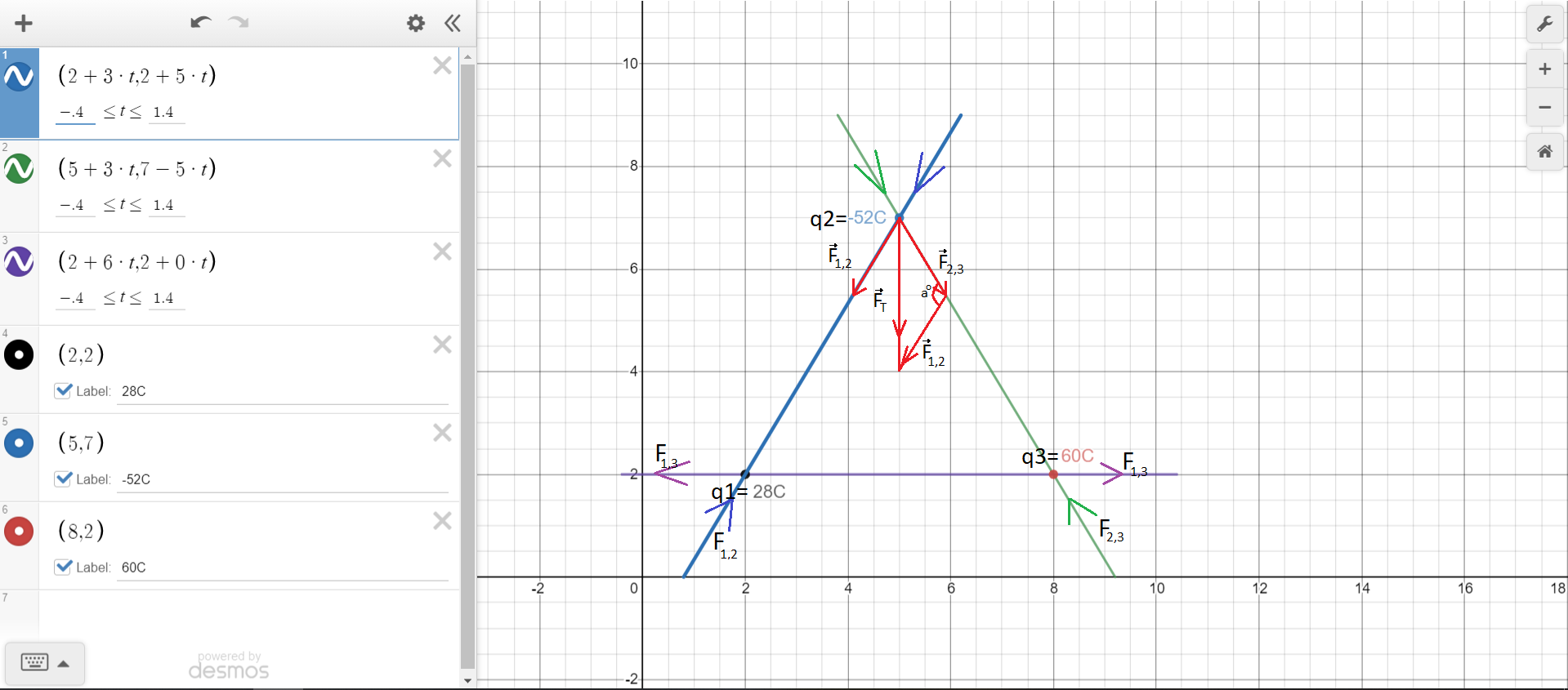Zoom in on the graph

(x=1544, y=69)
